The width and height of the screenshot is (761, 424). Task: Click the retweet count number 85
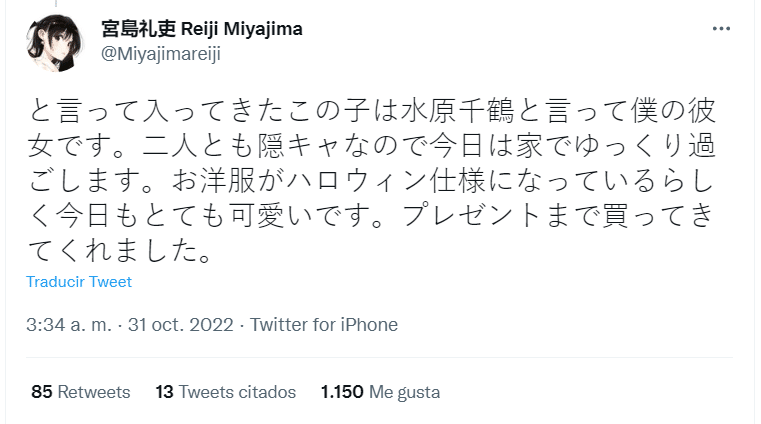click(x=41, y=392)
